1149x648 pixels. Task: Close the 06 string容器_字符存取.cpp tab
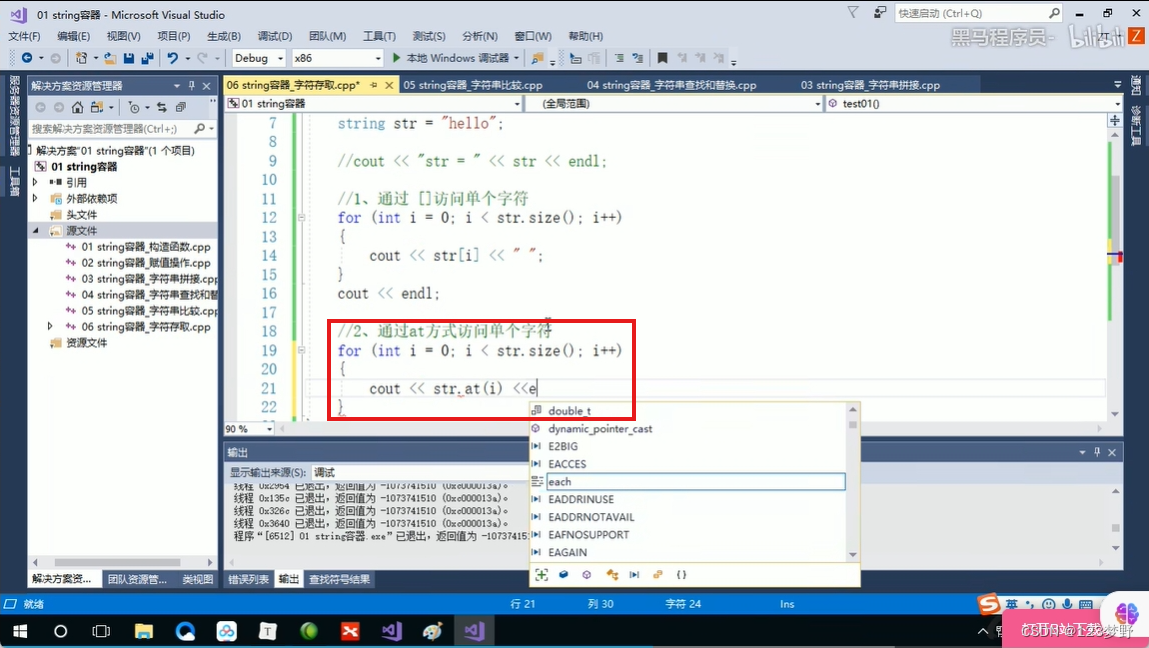(x=389, y=85)
